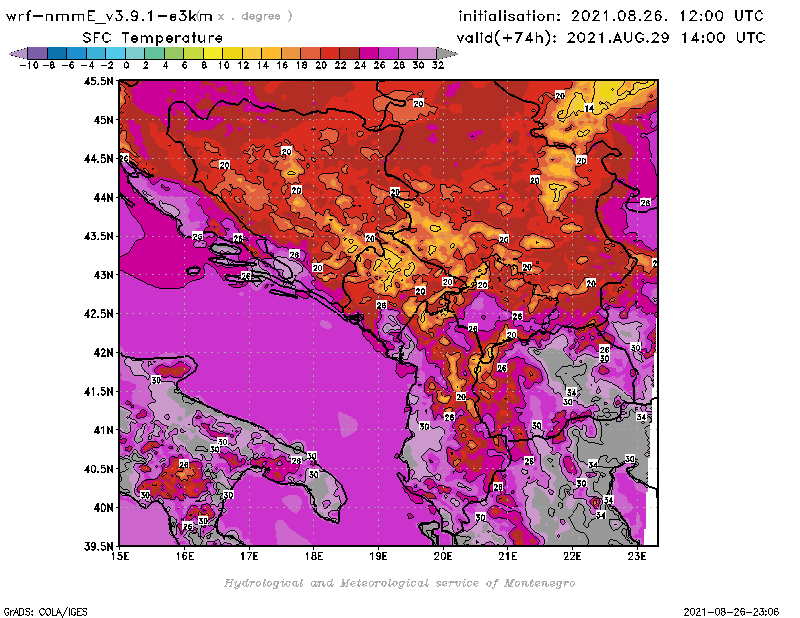Screen dimensions: 800x618
Task: Click the Hydrological and Meteorological service of Montenegro caption
Action: coord(399,583)
